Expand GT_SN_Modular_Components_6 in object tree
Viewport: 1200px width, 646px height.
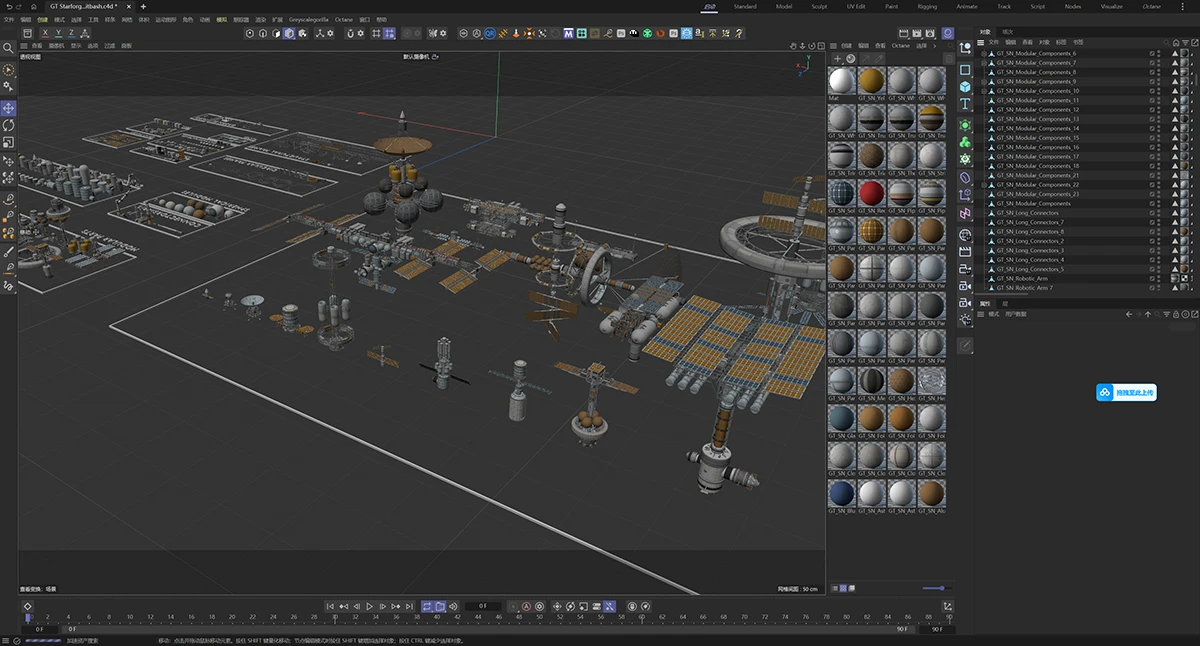point(984,53)
